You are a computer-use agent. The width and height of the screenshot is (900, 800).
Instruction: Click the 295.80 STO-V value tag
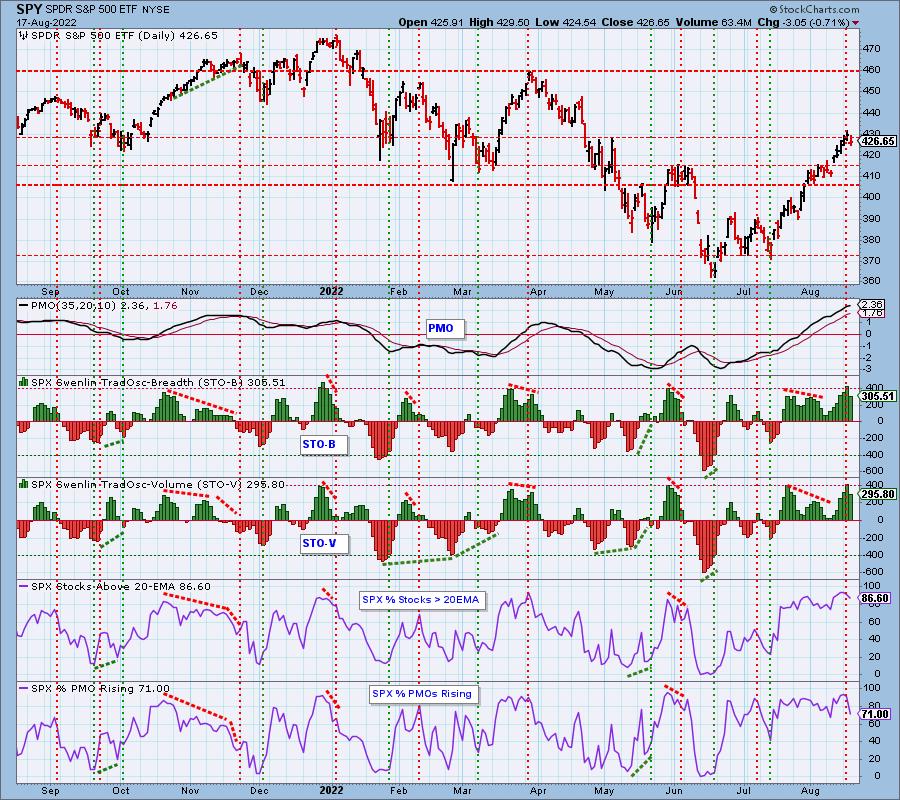(878, 494)
